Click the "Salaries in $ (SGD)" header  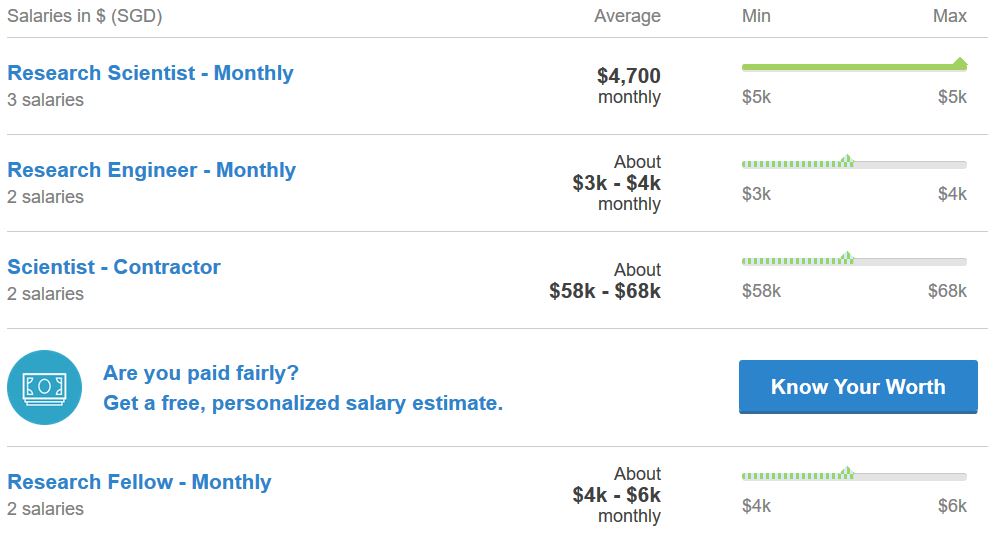coord(85,16)
